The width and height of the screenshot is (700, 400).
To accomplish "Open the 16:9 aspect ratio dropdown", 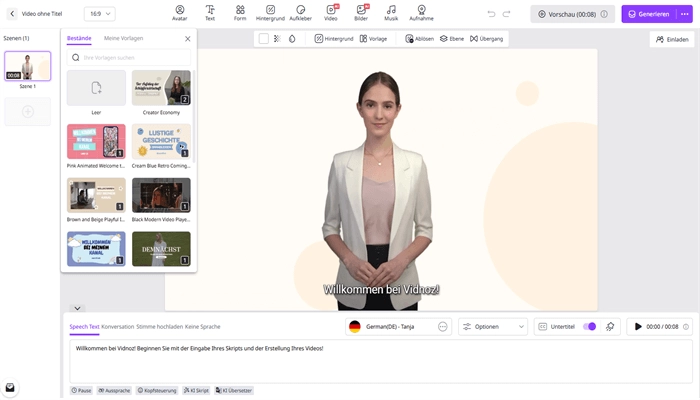I will tap(100, 14).
